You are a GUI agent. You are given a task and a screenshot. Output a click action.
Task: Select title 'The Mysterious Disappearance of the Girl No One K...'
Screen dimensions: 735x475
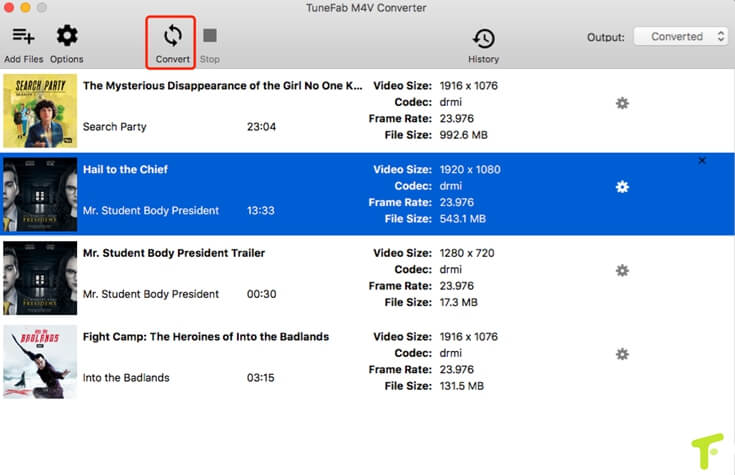pyautogui.click(x=222, y=86)
